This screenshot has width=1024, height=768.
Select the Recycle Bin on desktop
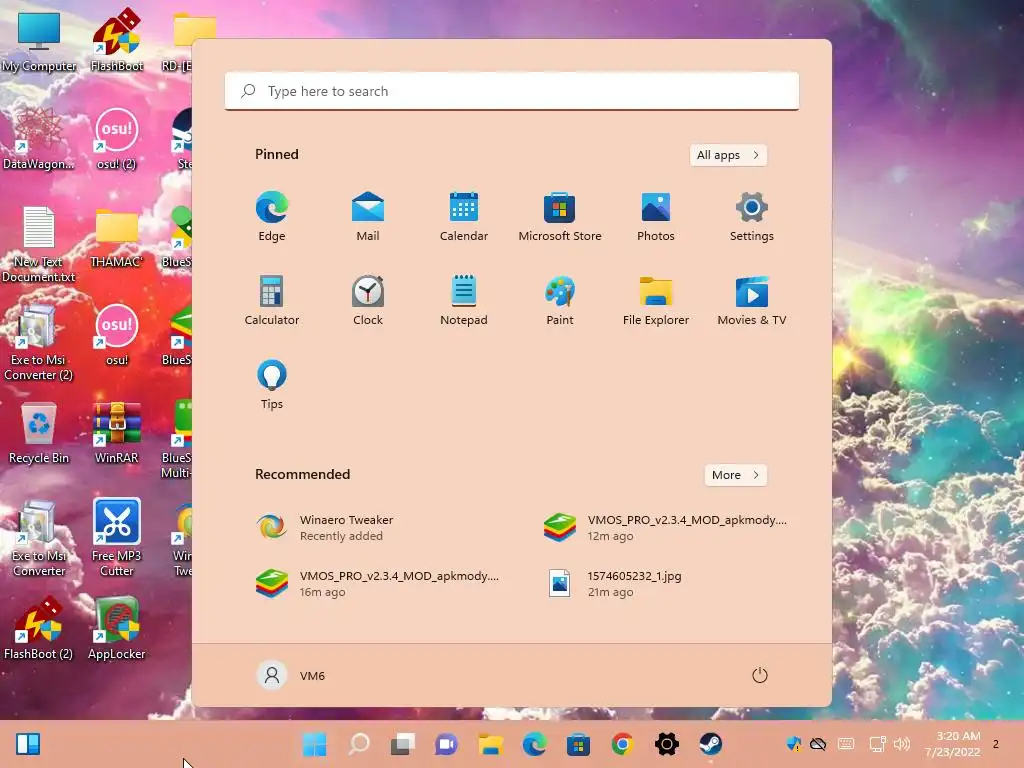click(x=39, y=433)
